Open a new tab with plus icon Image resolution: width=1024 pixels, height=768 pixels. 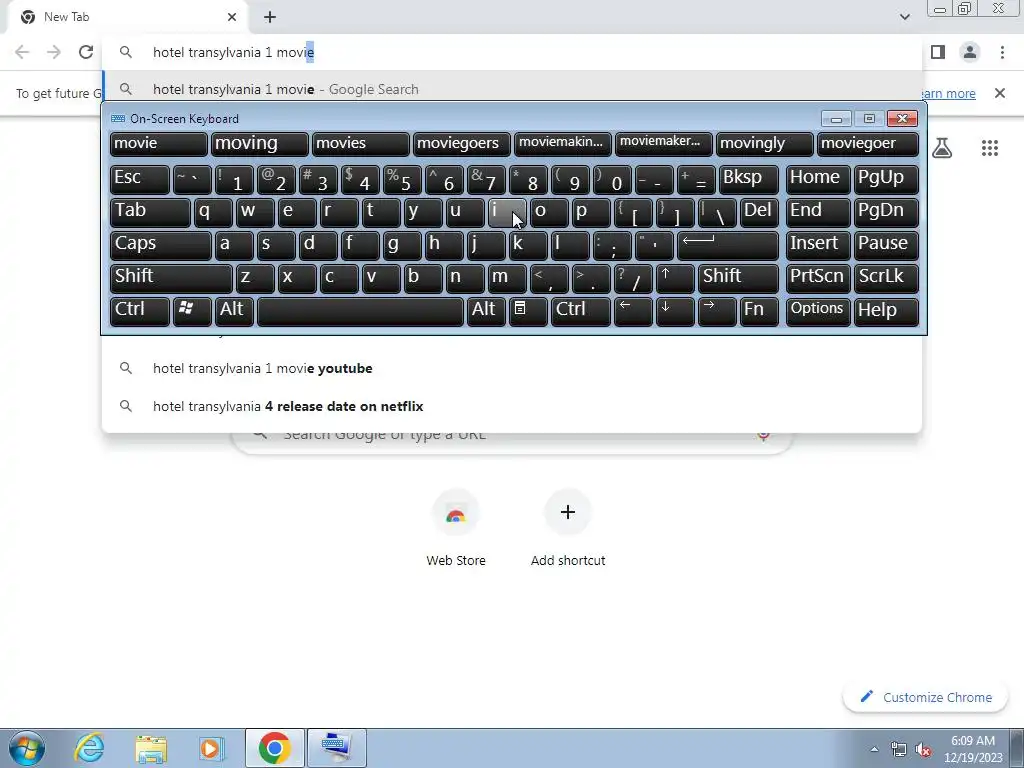click(270, 17)
